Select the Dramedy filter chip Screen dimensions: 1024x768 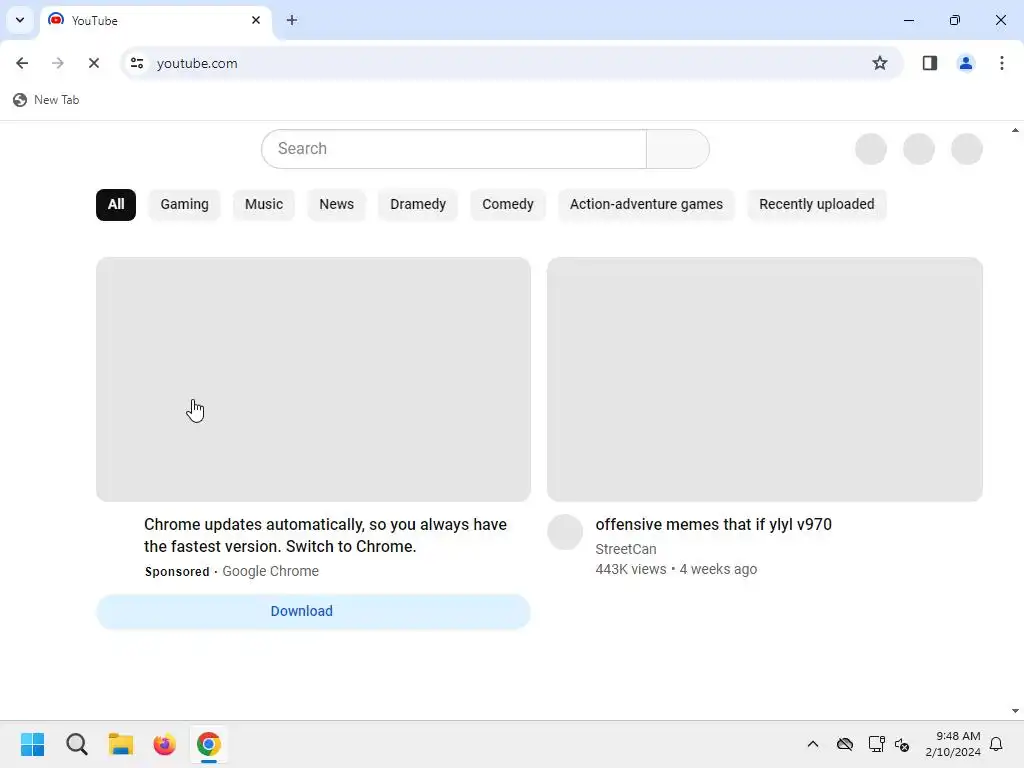tap(418, 204)
